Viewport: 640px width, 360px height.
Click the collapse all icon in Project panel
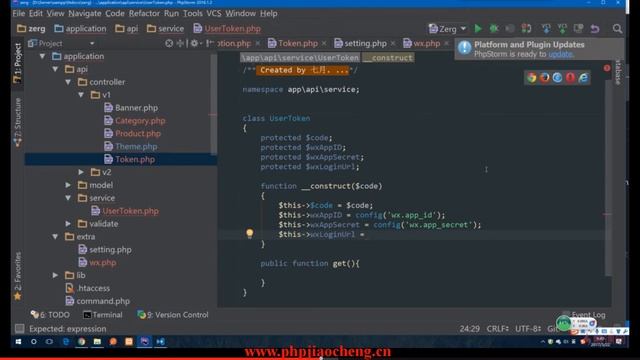180,43
